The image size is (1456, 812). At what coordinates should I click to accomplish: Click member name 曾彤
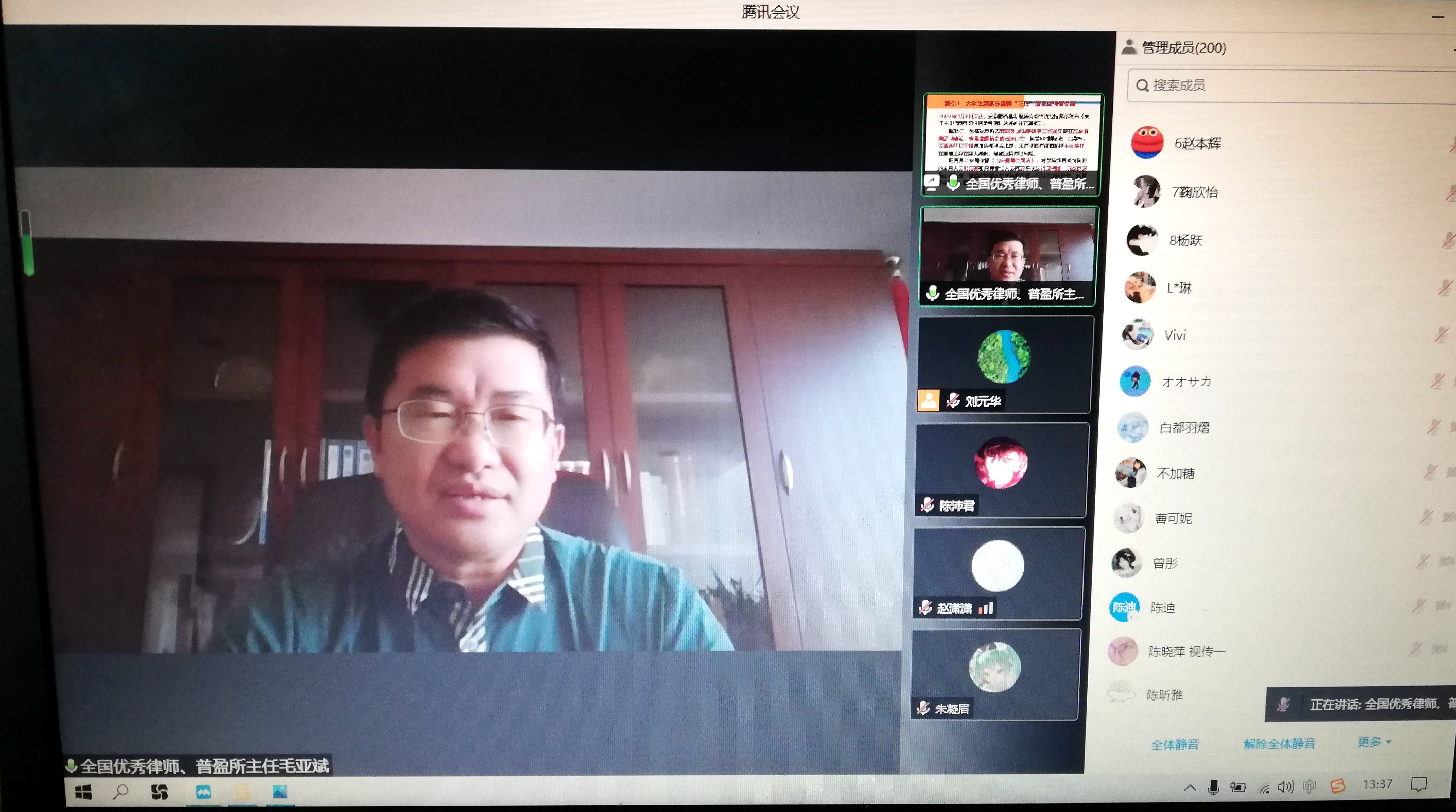pyautogui.click(x=1165, y=562)
